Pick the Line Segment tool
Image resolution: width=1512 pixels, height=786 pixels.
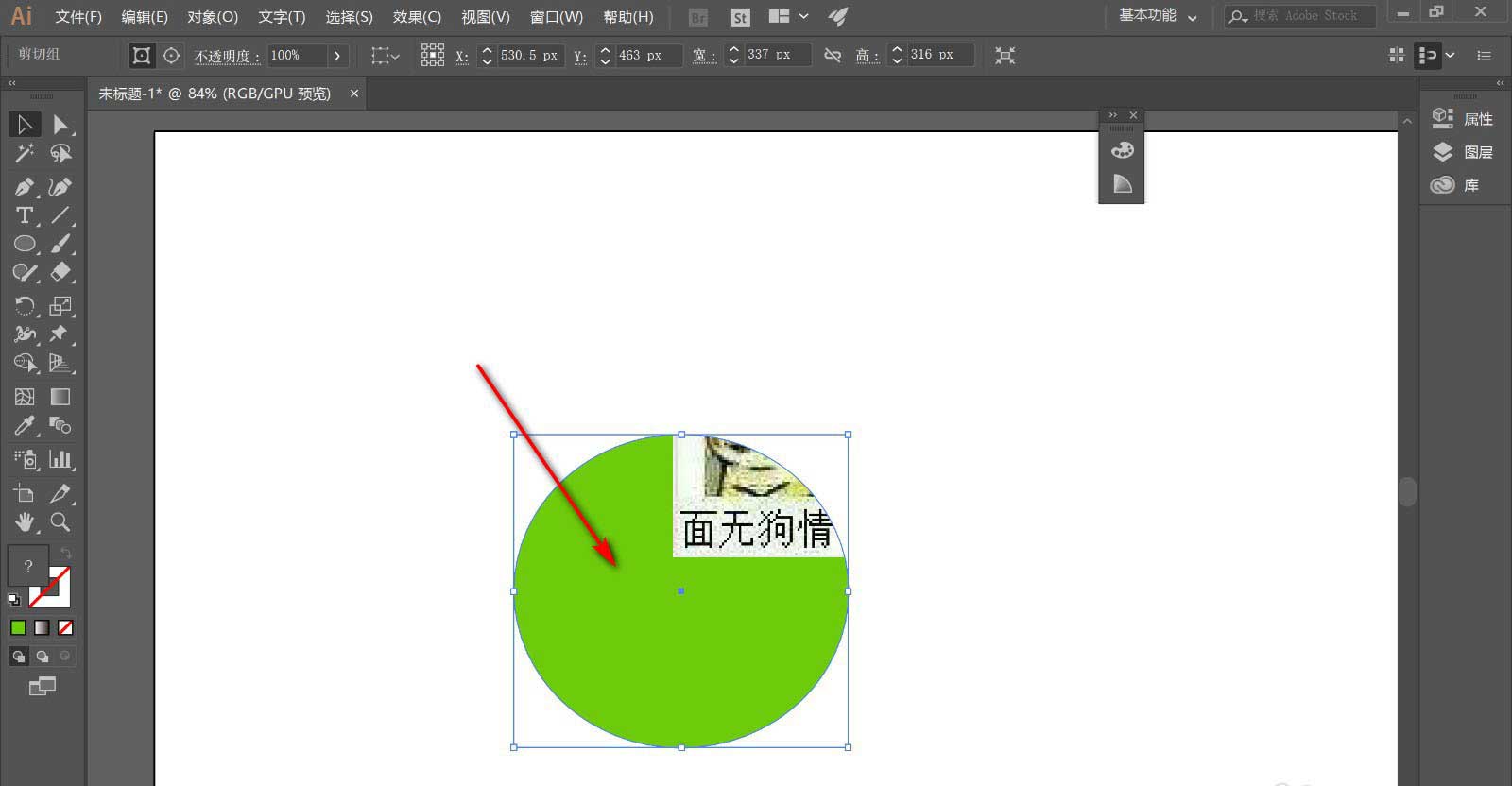pyautogui.click(x=60, y=215)
